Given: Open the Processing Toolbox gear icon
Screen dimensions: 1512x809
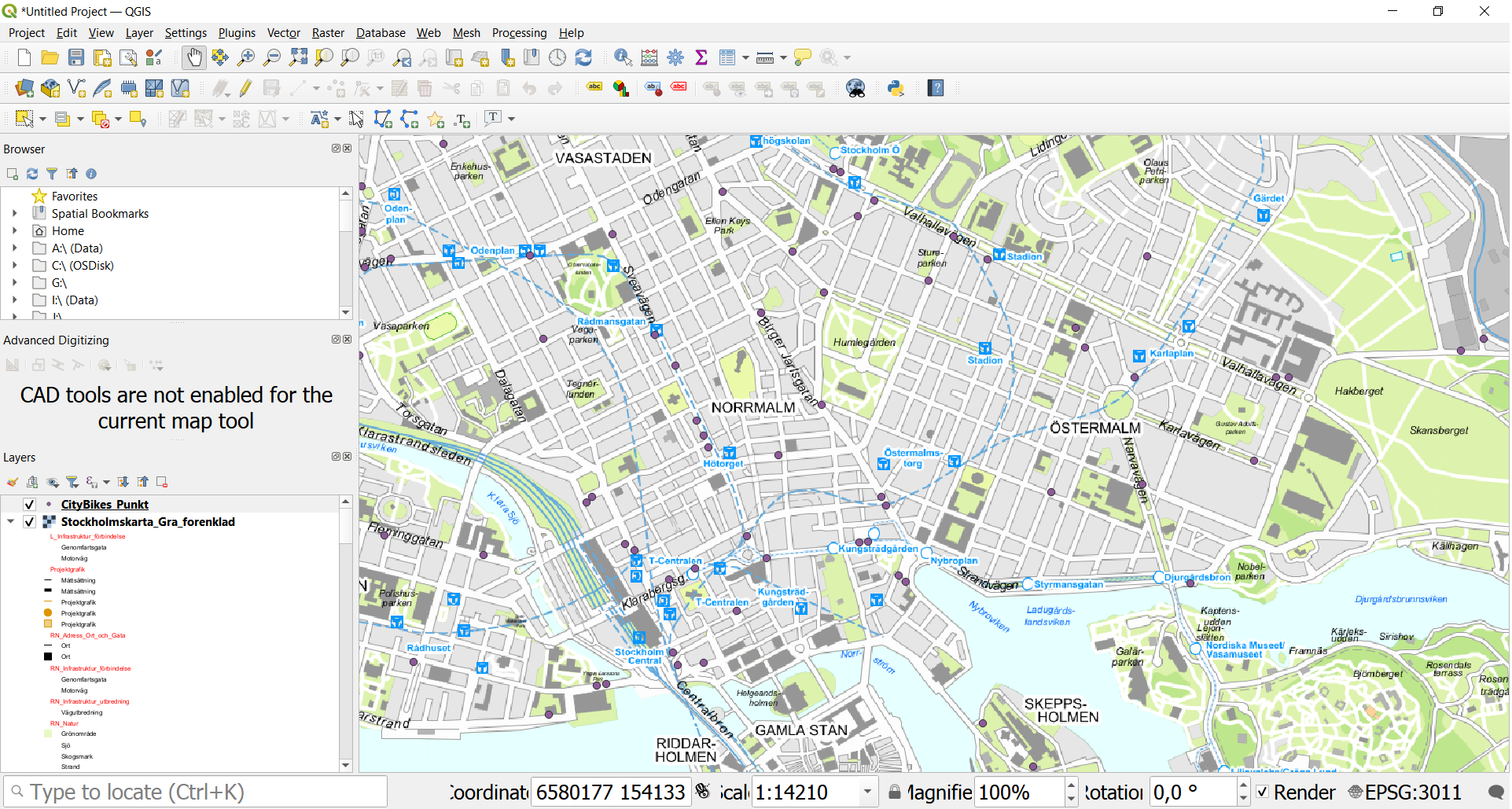Looking at the screenshot, I should [675, 57].
